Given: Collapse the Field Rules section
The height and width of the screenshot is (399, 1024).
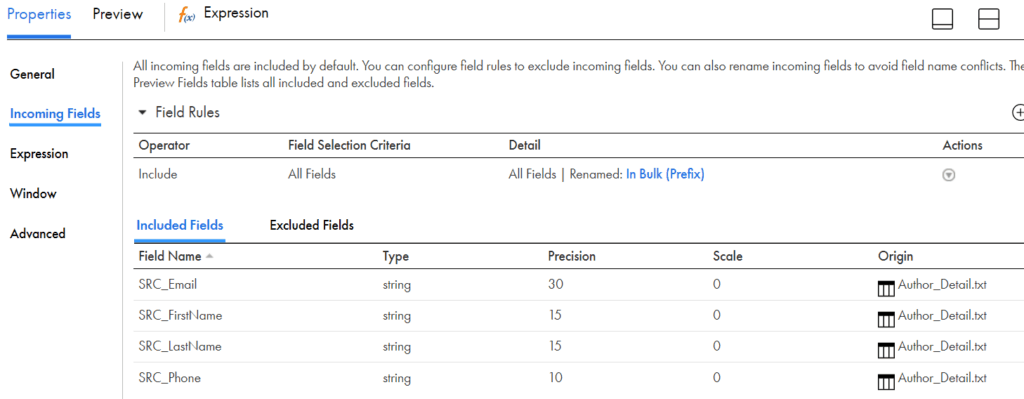Looking at the screenshot, I should [x=143, y=112].
